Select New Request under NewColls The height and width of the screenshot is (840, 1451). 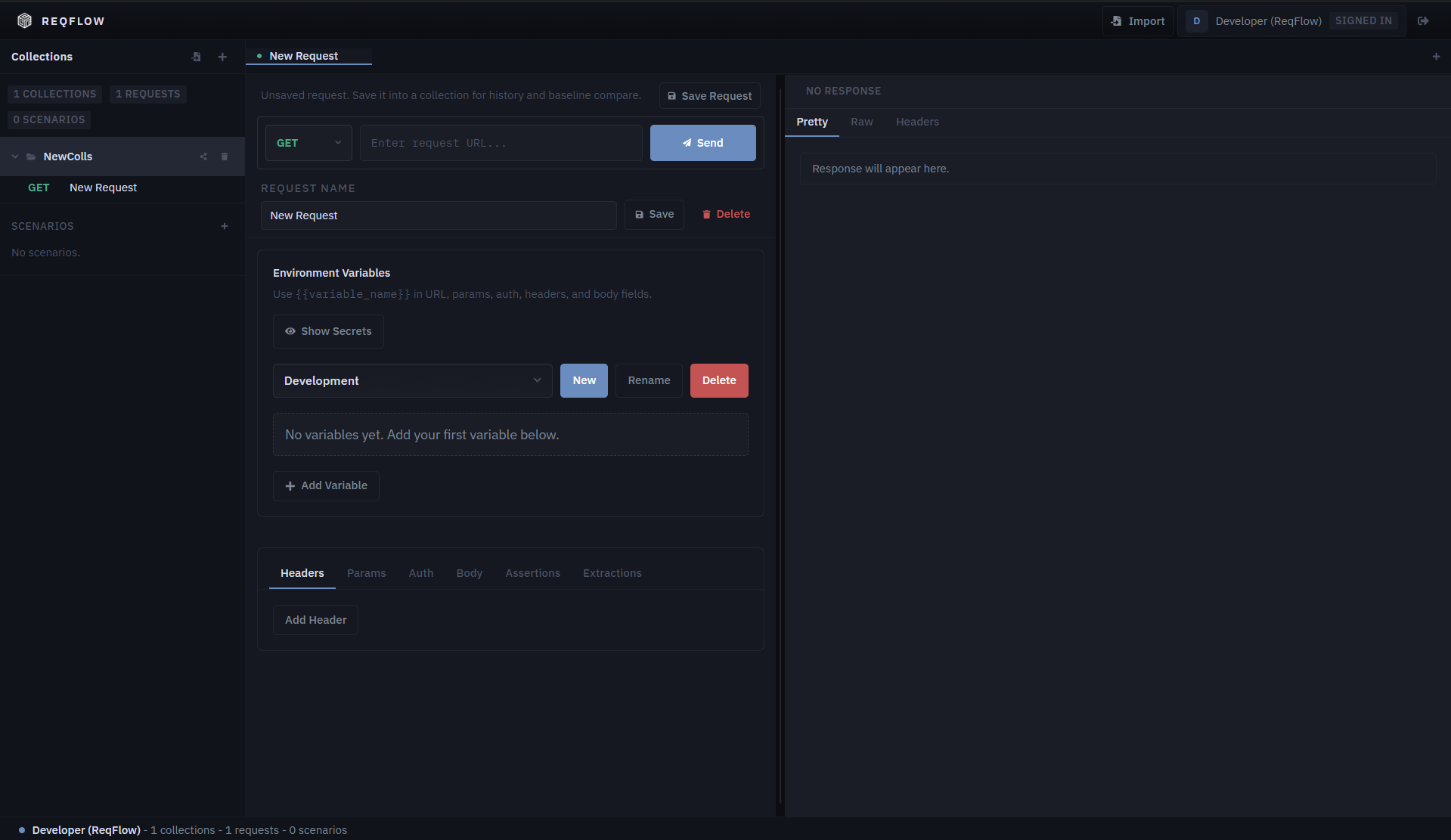pos(103,188)
